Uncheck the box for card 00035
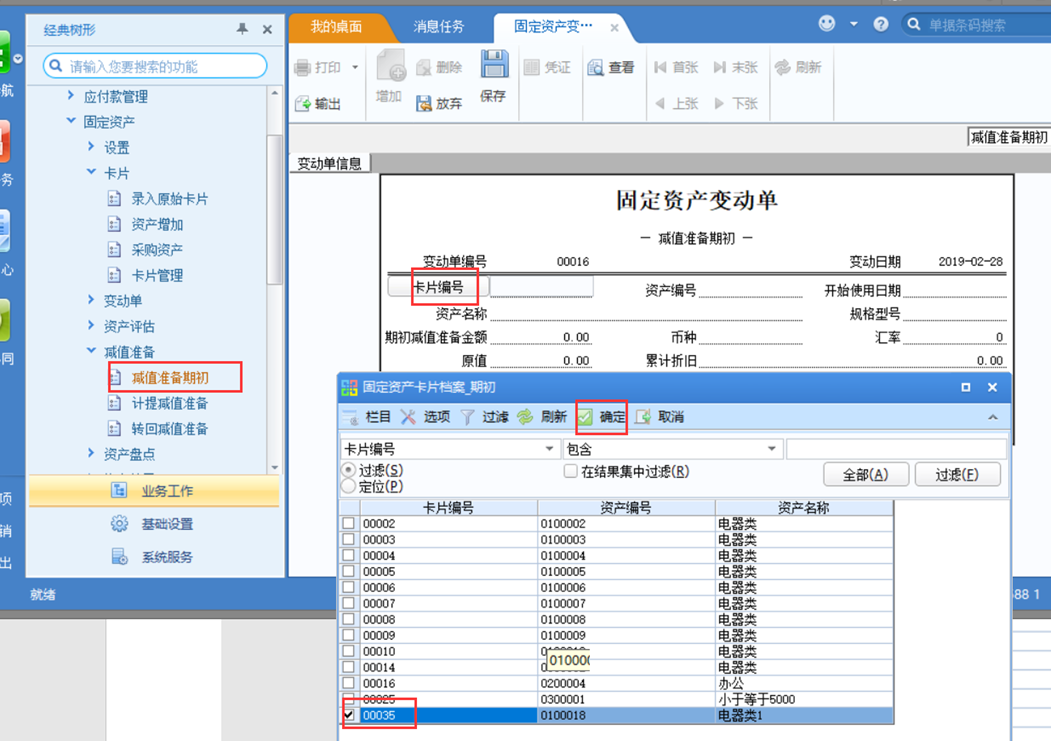 click(349, 715)
